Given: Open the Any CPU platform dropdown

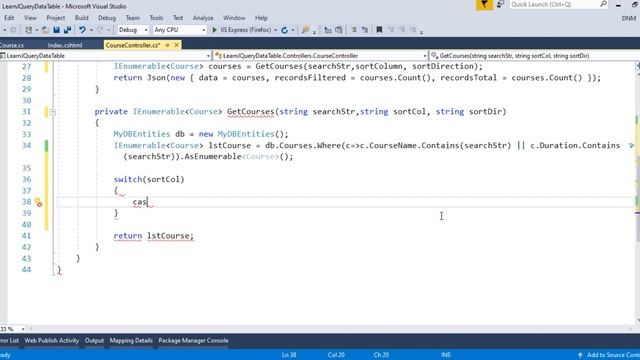Looking at the screenshot, I should point(180,30).
